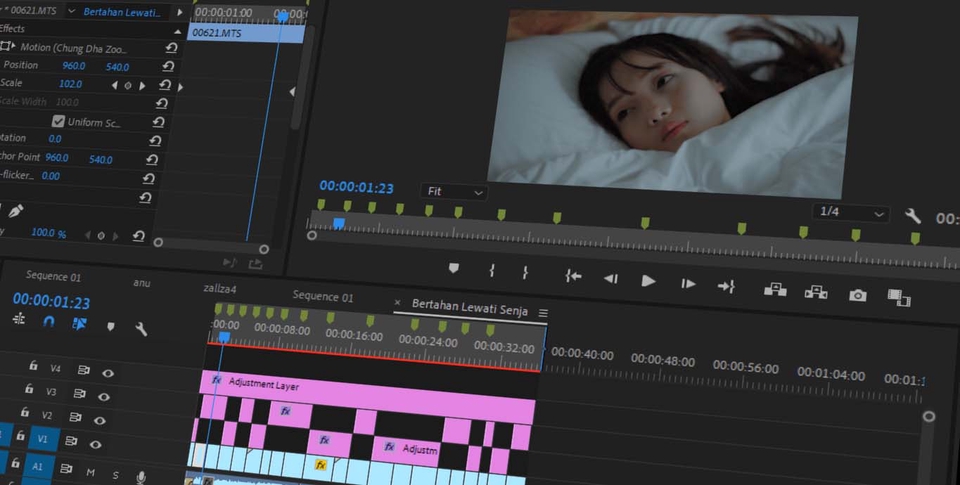Toggle lock on V3 track
960x485 pixels.
coord(29,388)
